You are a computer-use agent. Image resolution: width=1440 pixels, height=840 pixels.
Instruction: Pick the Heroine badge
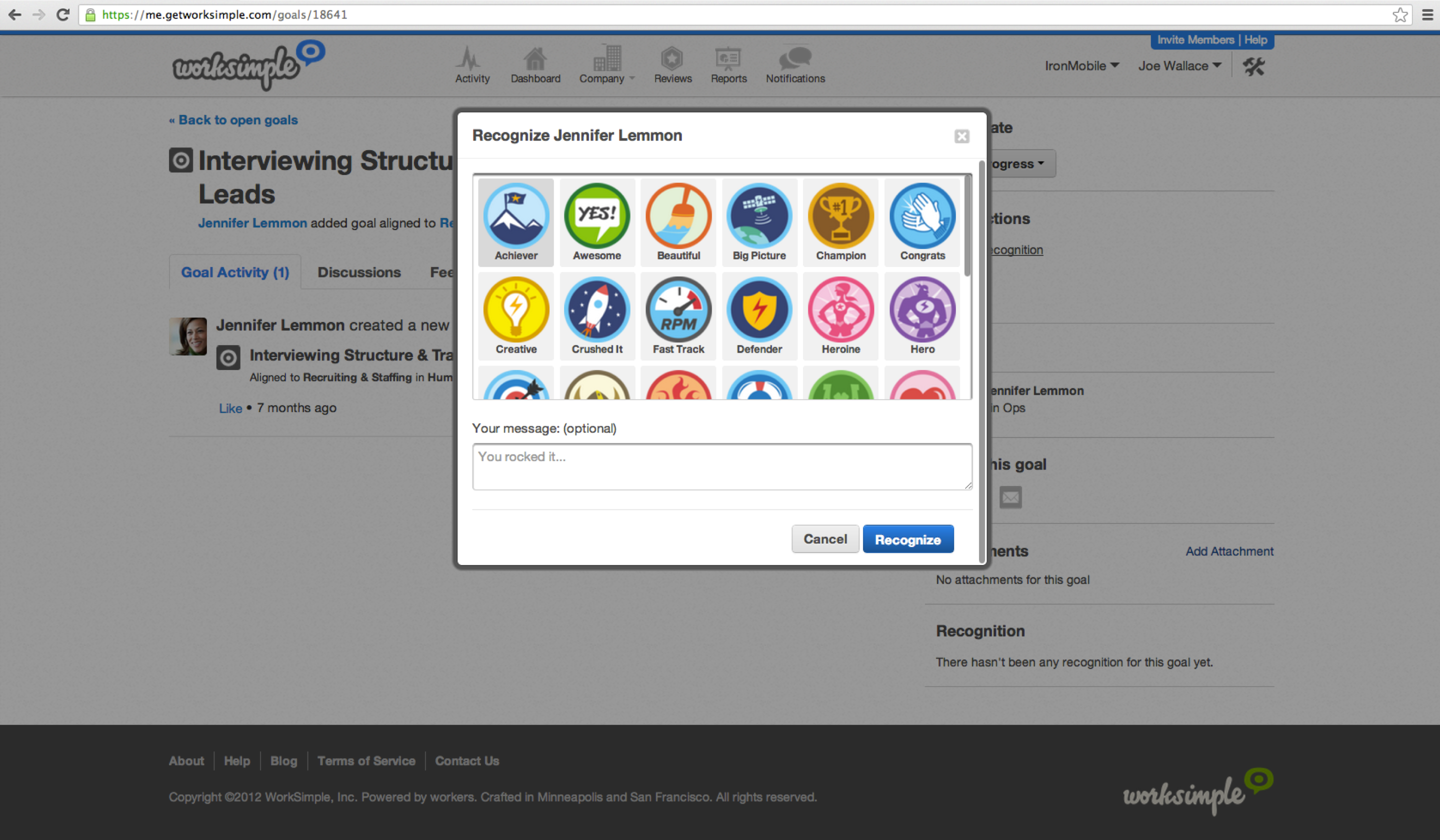[x=840, y=315]
